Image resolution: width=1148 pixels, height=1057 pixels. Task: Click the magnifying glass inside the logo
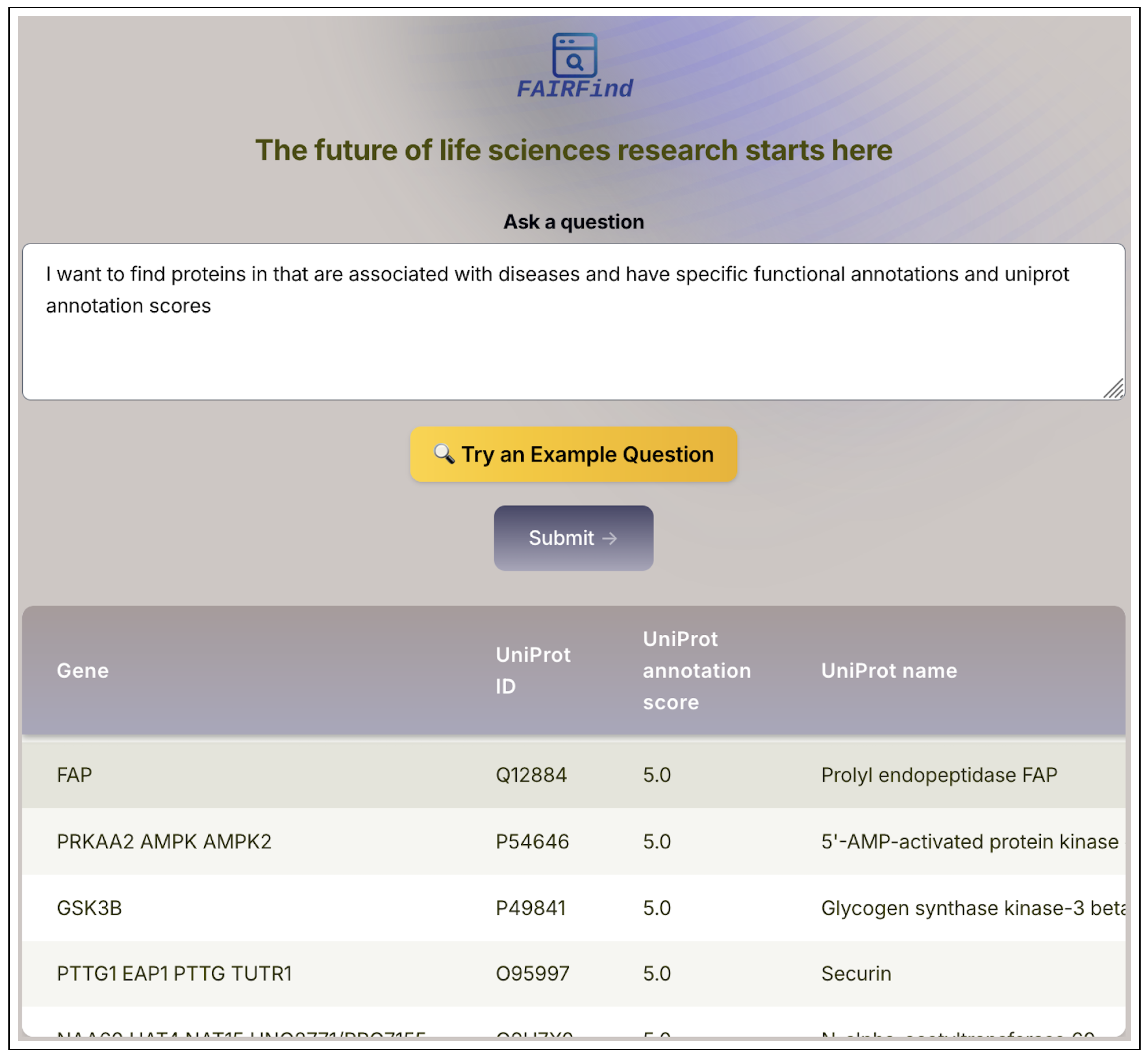(575, 62)
